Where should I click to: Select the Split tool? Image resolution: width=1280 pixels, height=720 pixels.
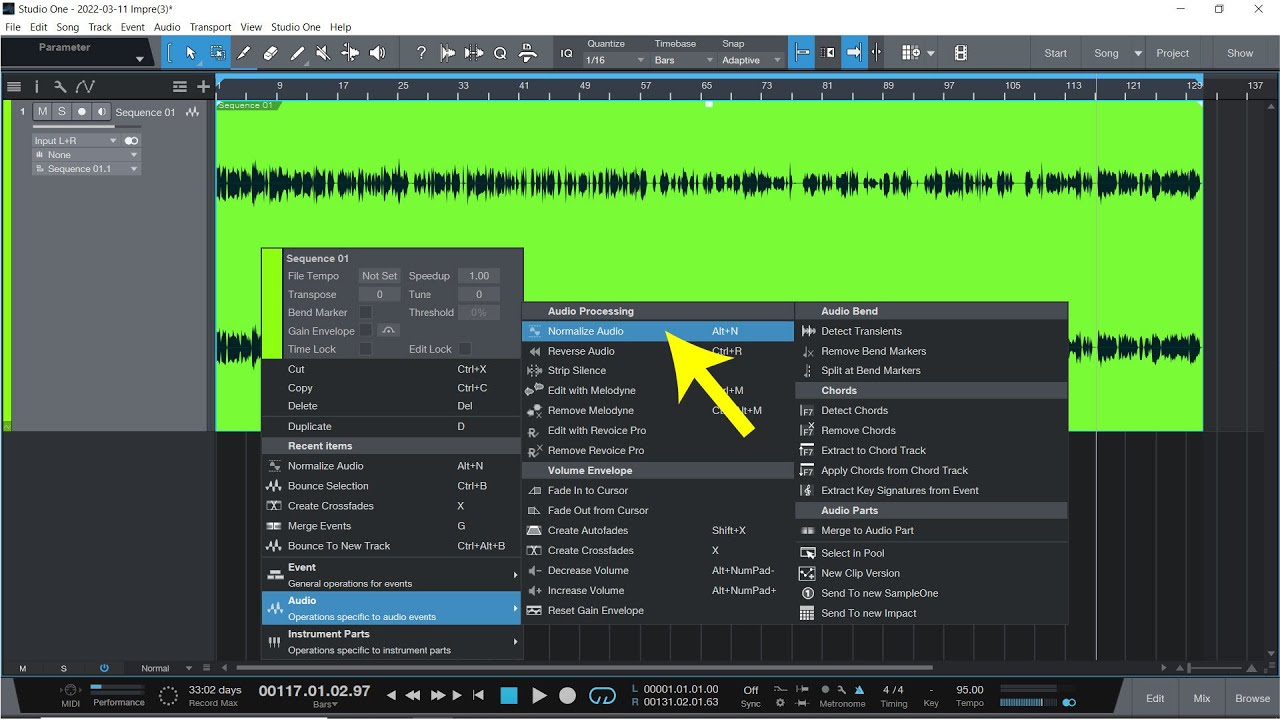click(243, 53)
